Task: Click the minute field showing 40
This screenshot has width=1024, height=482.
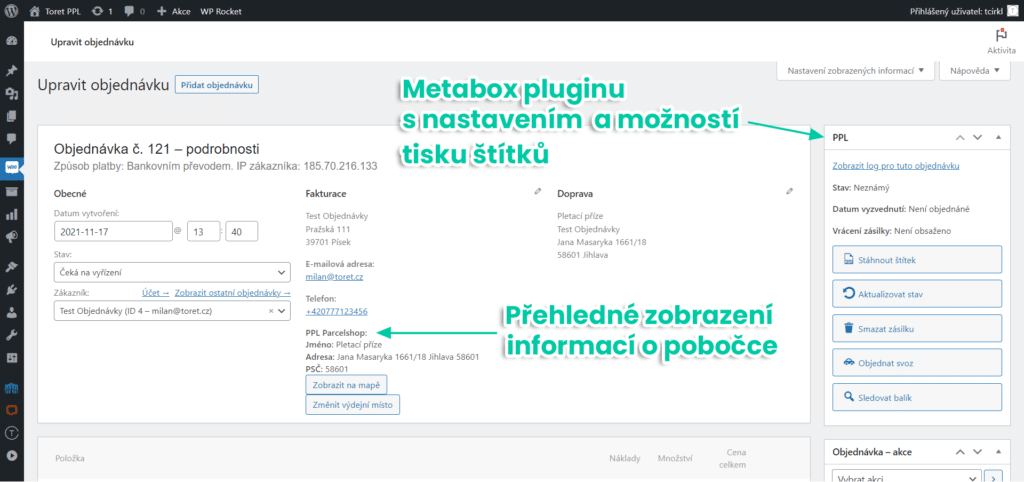Action: click(x=242, y=231)
